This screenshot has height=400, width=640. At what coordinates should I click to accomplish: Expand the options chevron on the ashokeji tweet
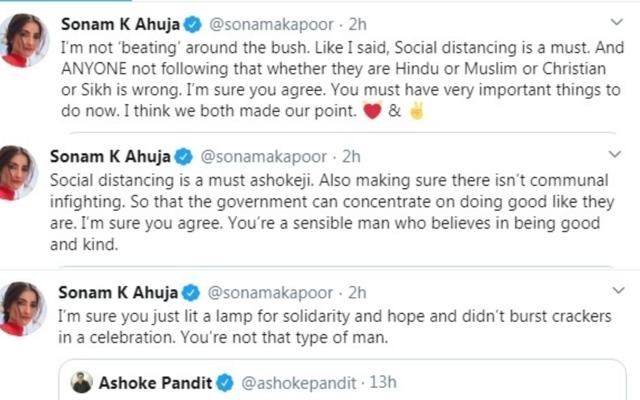615,154
